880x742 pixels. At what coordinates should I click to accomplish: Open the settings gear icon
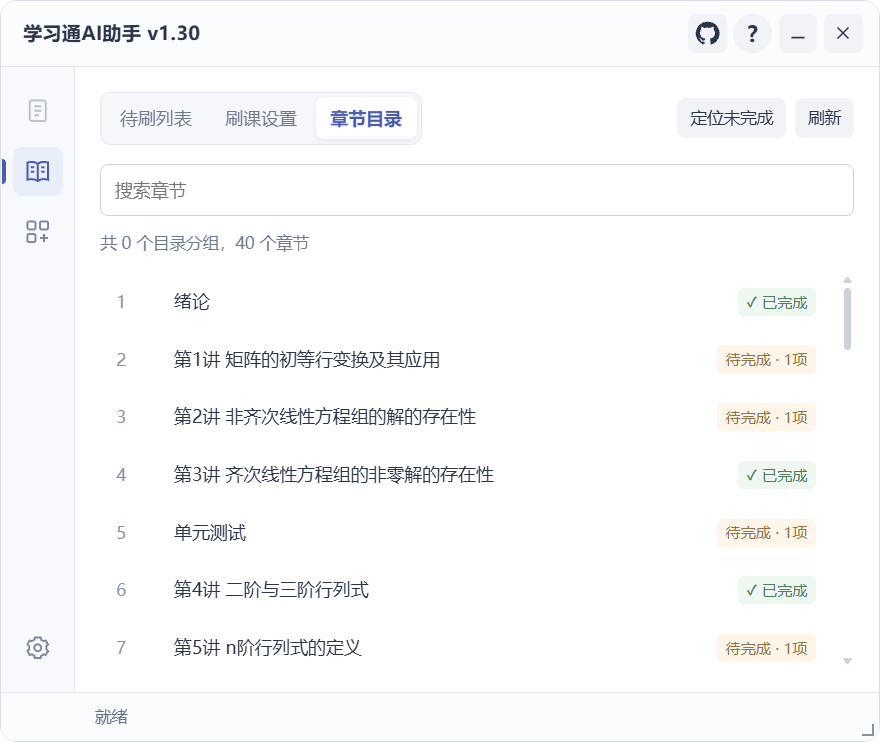coord(38,647)
